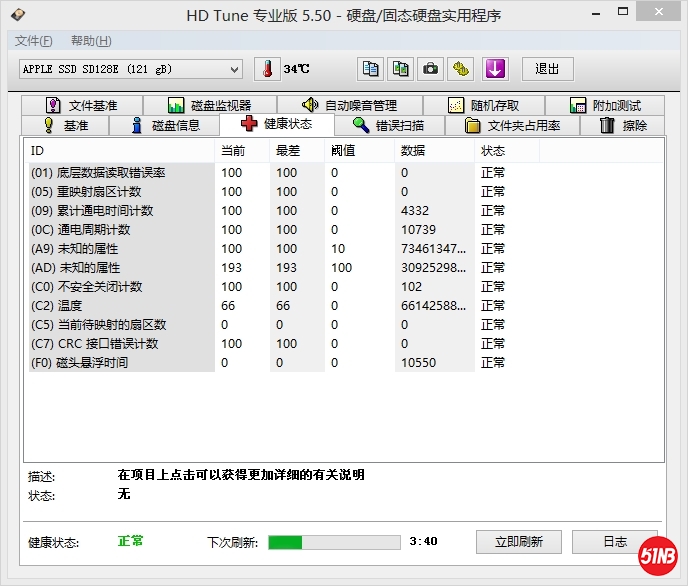Switch to the 错误扫描 tab

pyautogui.click(x=388, y=125)
